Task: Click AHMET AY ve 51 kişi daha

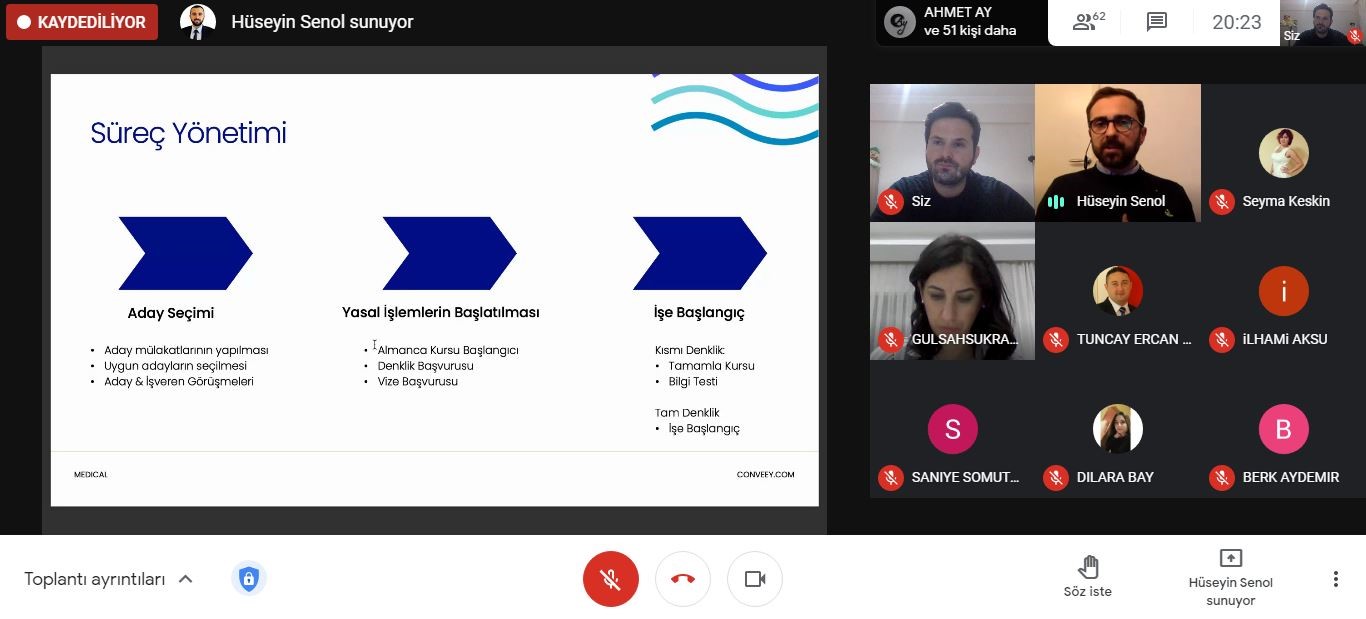Action: (960, 22)
